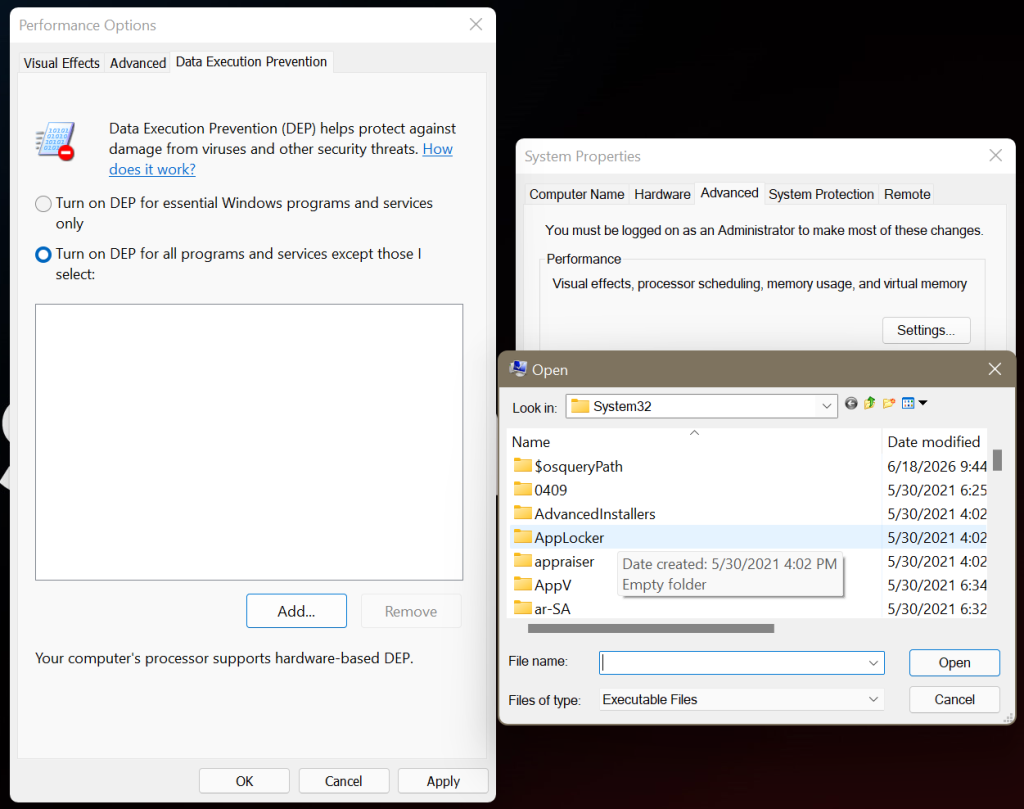Click the File name input field
1024x809 pixels.
[741, 663]
